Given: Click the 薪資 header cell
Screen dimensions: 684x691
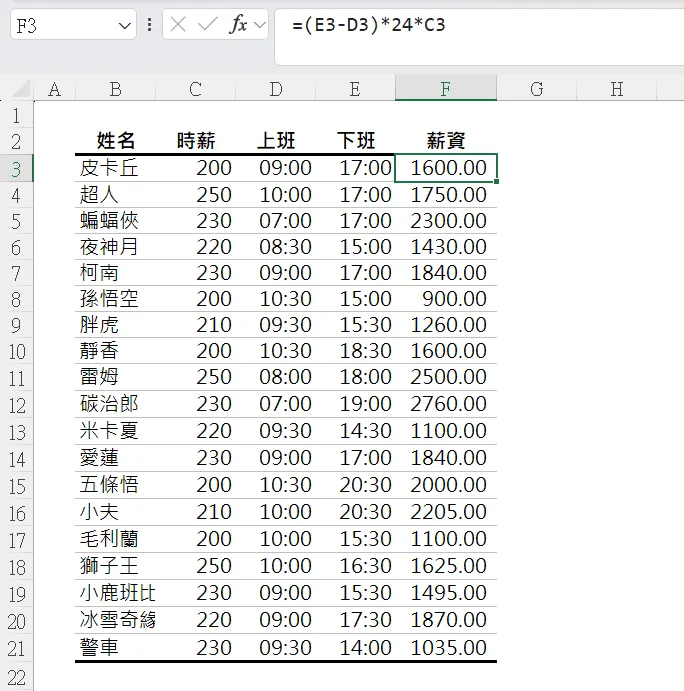Looking at the screenshot, I should 446,141.
